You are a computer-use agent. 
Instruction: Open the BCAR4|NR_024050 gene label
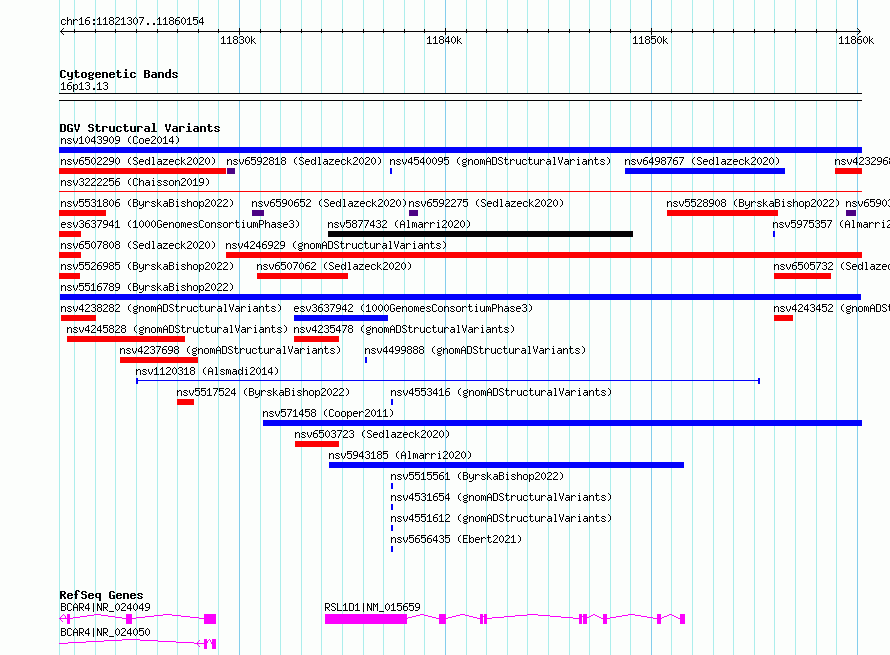click(105, 632)
